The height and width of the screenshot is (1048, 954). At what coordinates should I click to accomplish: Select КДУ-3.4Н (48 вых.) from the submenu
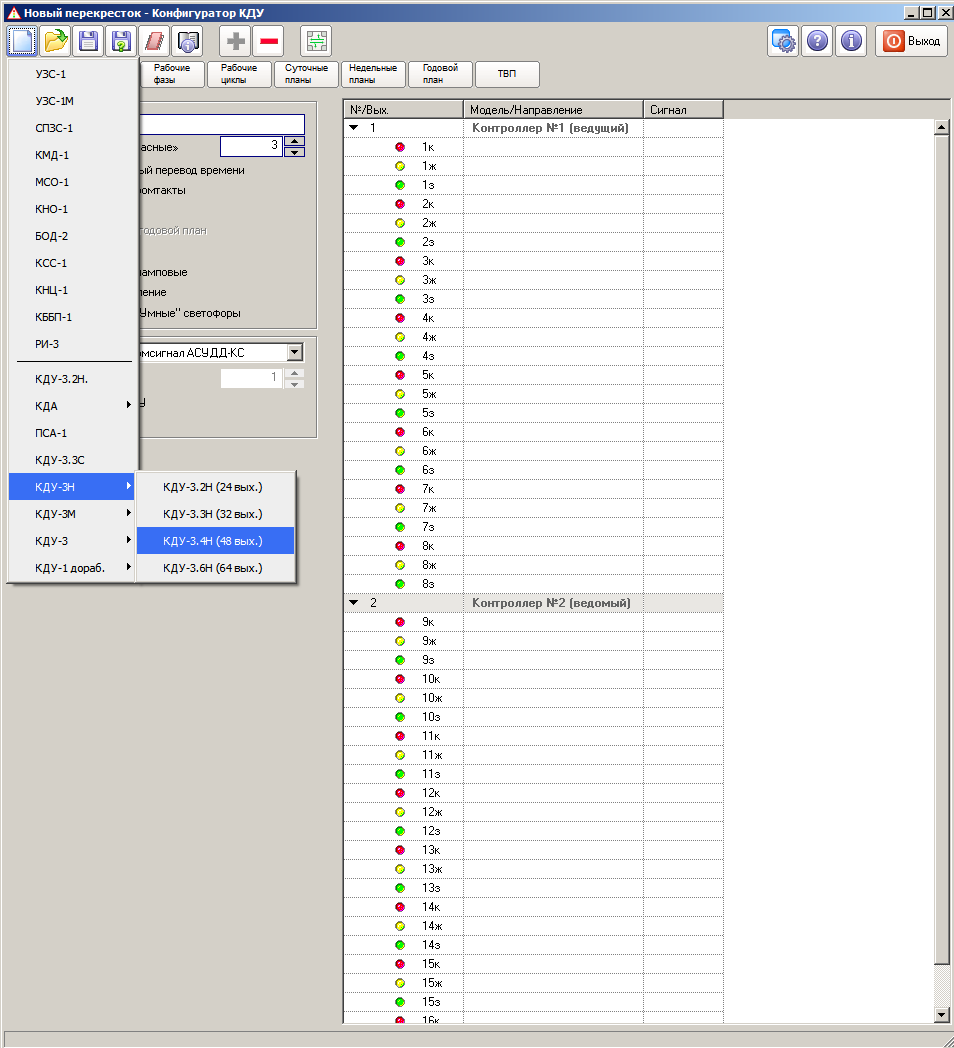tap(215, 541)
